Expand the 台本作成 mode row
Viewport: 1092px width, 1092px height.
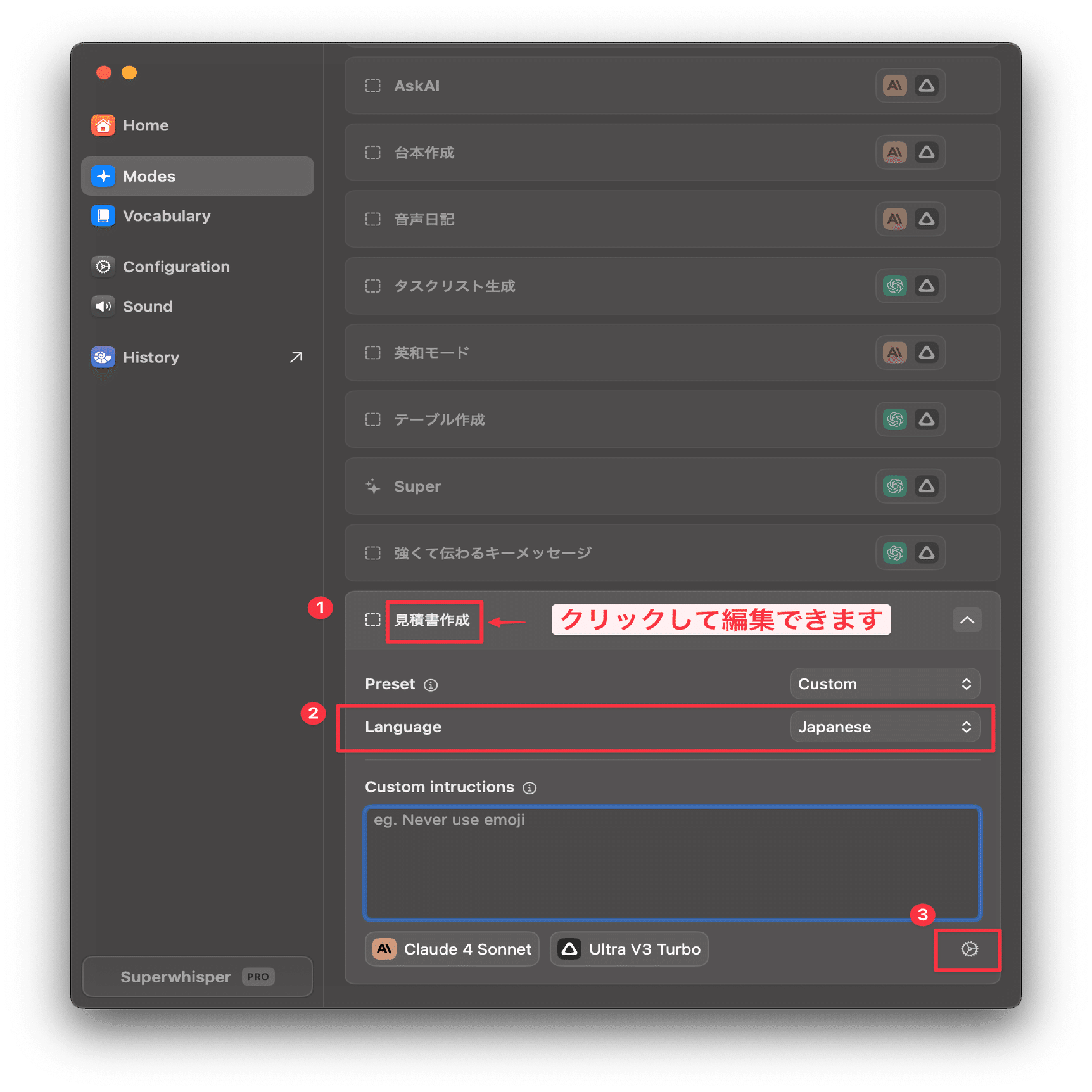(x=672, y=153)
